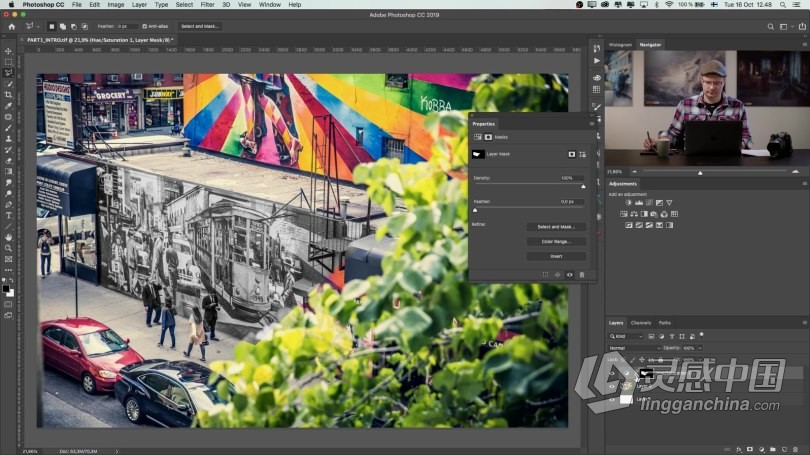Choose Intersect with selection mode
This screenshot has height=455, width=810.
(x=85, y=26)
